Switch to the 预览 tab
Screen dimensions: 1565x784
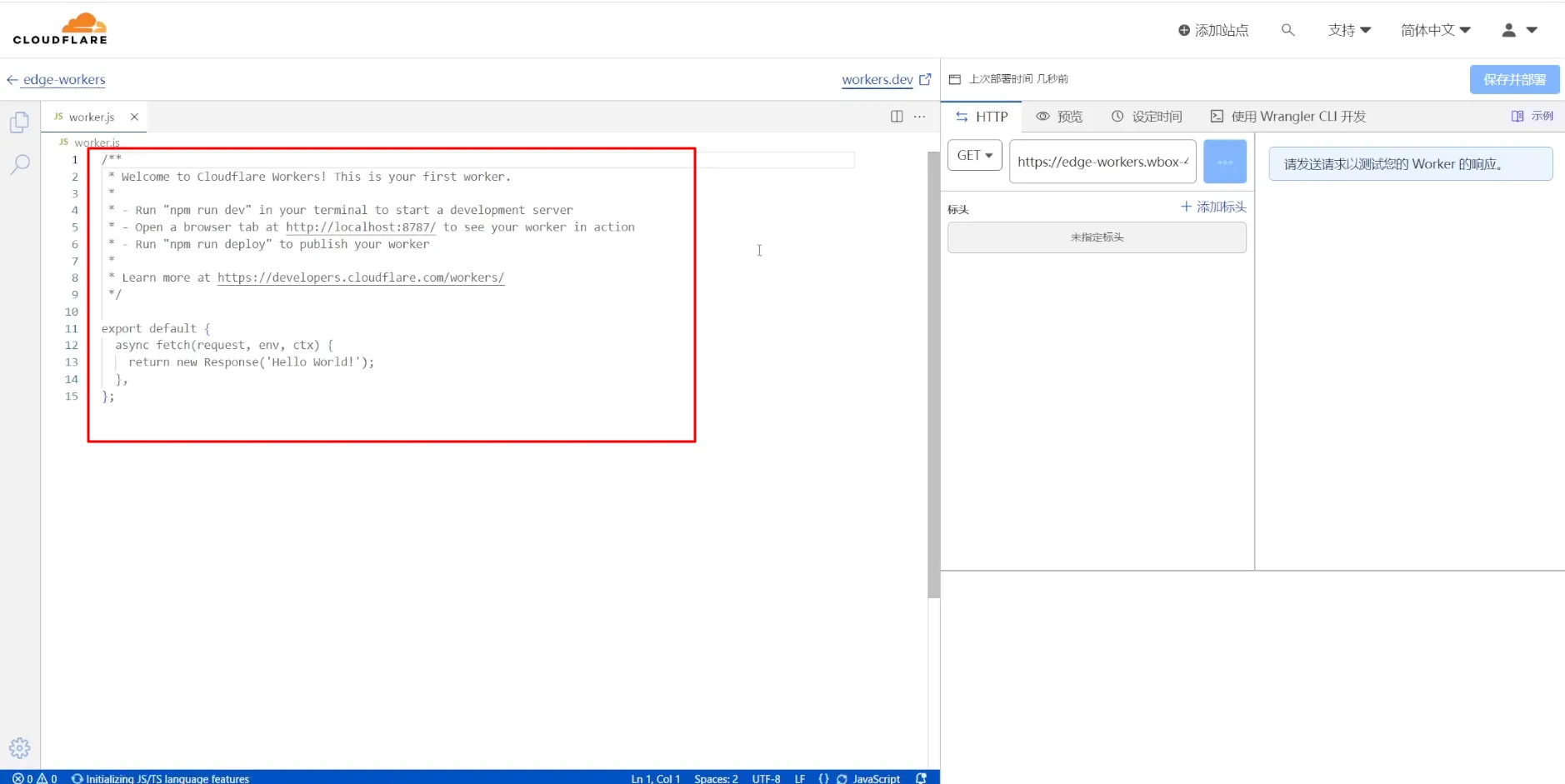[1059, 117]
